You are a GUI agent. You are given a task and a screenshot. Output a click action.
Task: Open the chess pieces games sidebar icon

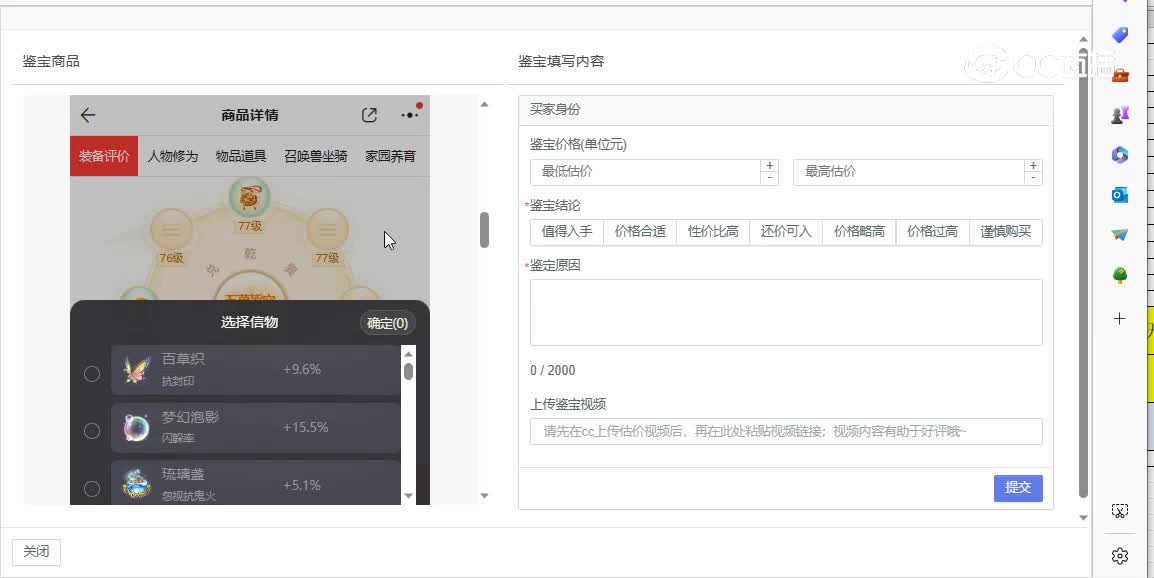tap(1119, 115)
